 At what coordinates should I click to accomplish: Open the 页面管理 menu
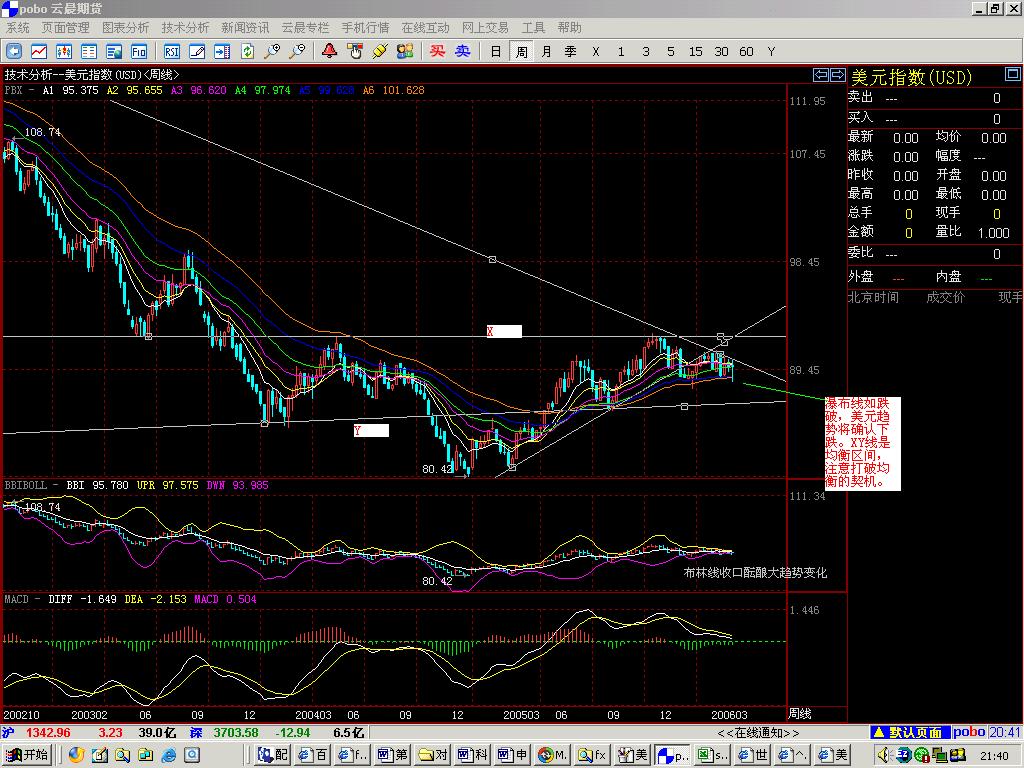coord(65,27)
